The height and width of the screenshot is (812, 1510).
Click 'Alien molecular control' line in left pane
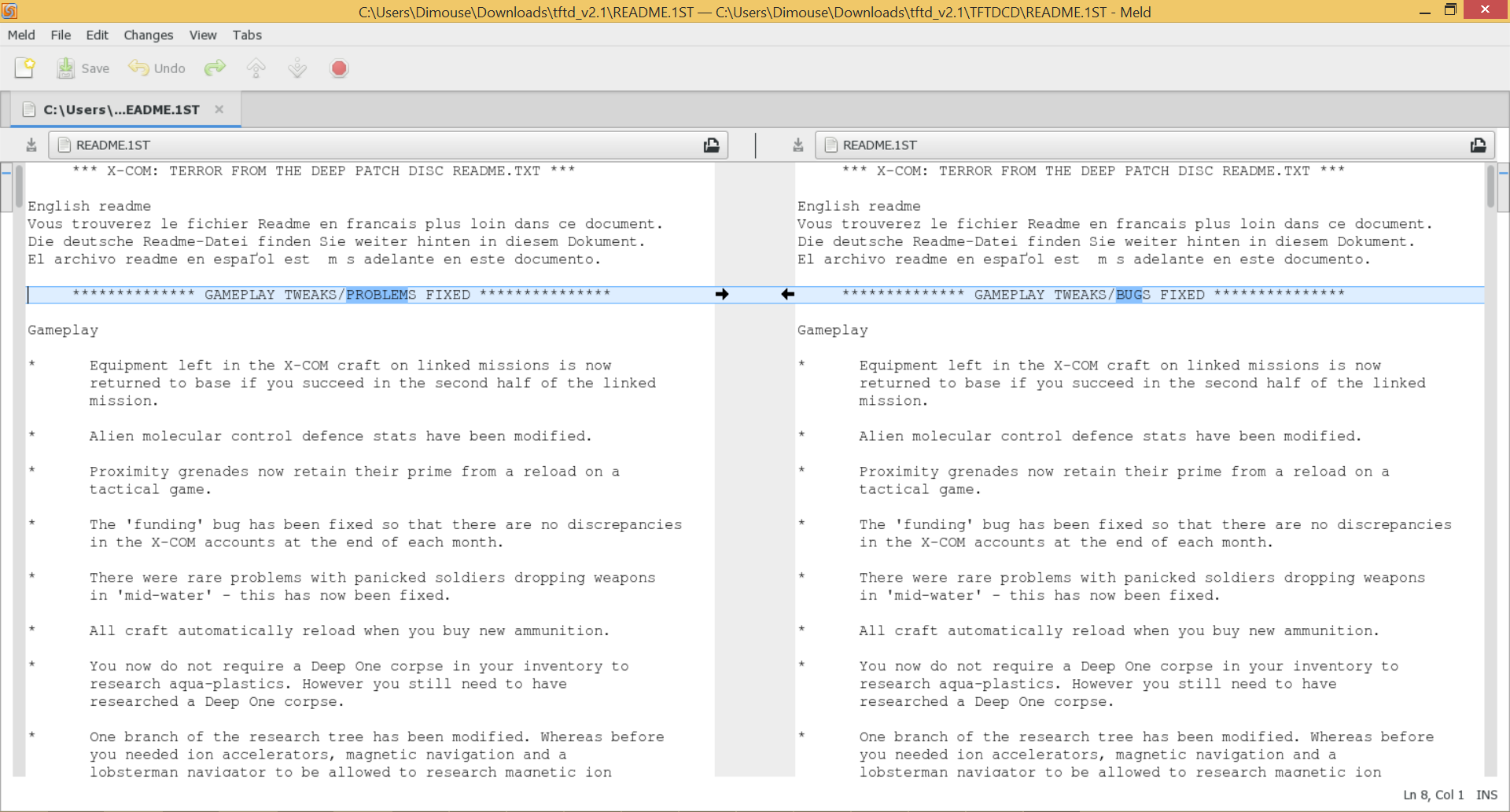pyautogui.click(x=341, y=436)
